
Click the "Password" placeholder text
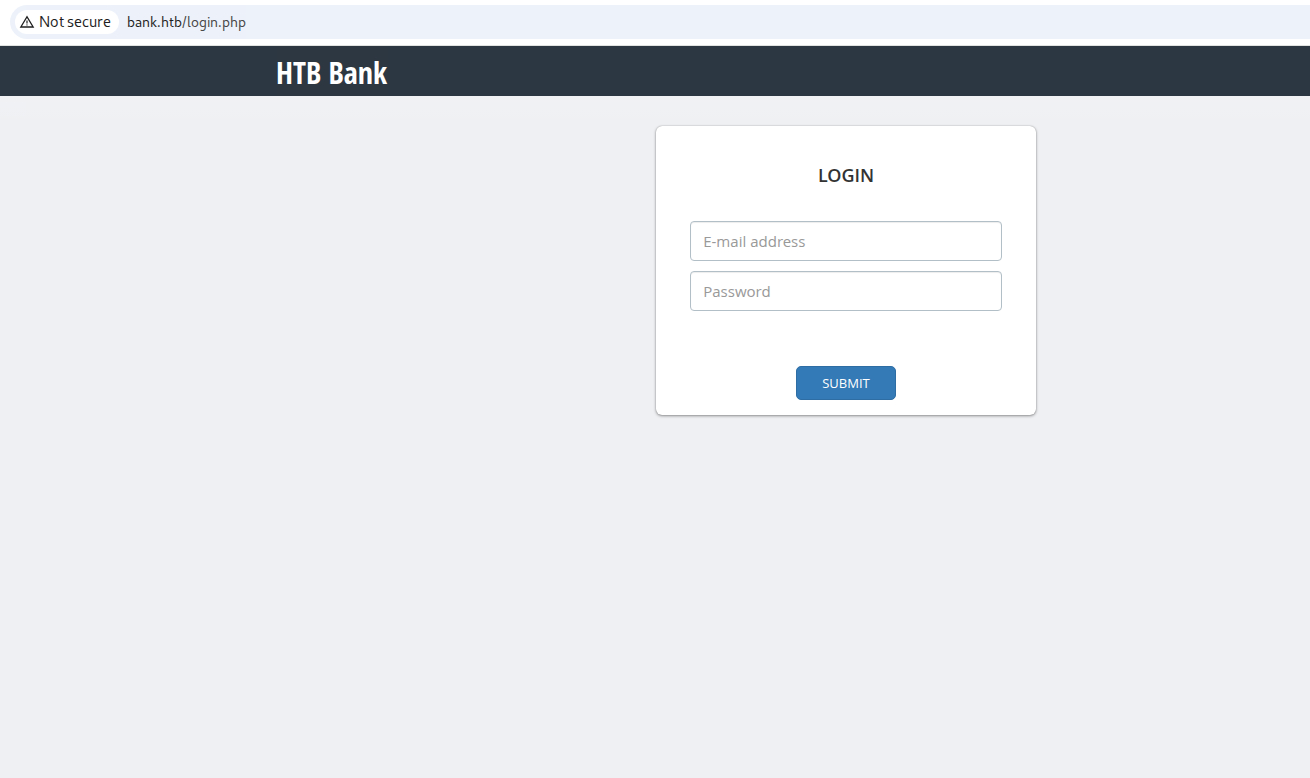(737, 292)
